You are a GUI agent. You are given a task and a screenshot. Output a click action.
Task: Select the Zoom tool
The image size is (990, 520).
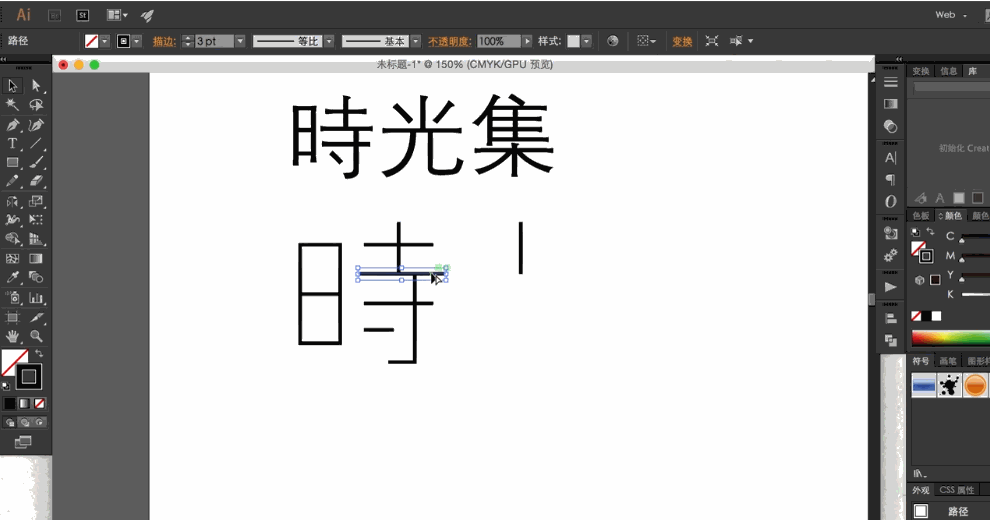tap(36, 336)
